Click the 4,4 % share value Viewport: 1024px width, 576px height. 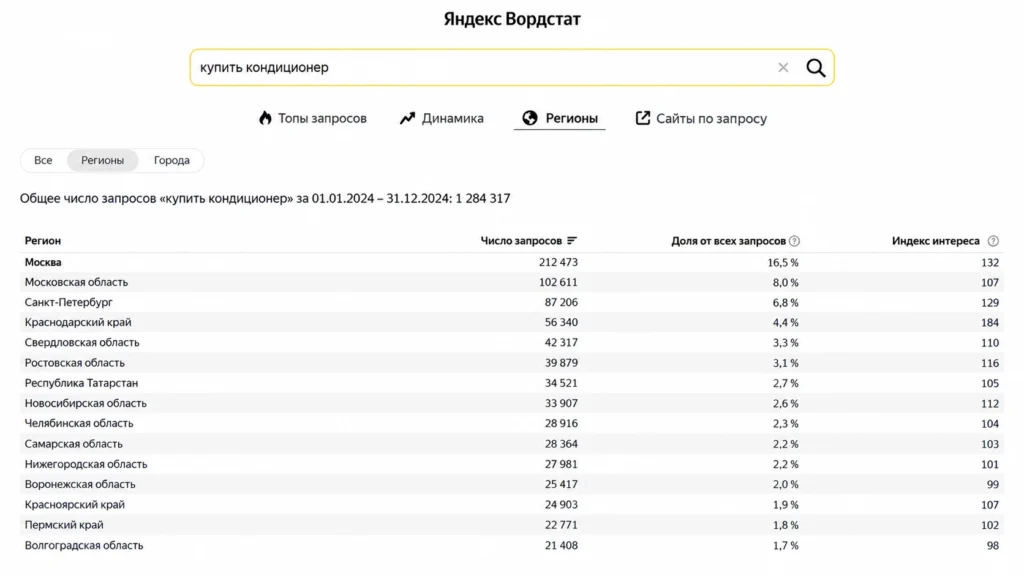786,323
